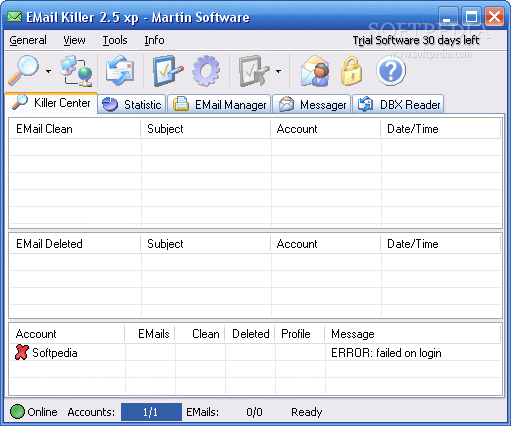Close the EMail Killer window
This screenshot has width=511, height=426.
click(x=494, y=17)
